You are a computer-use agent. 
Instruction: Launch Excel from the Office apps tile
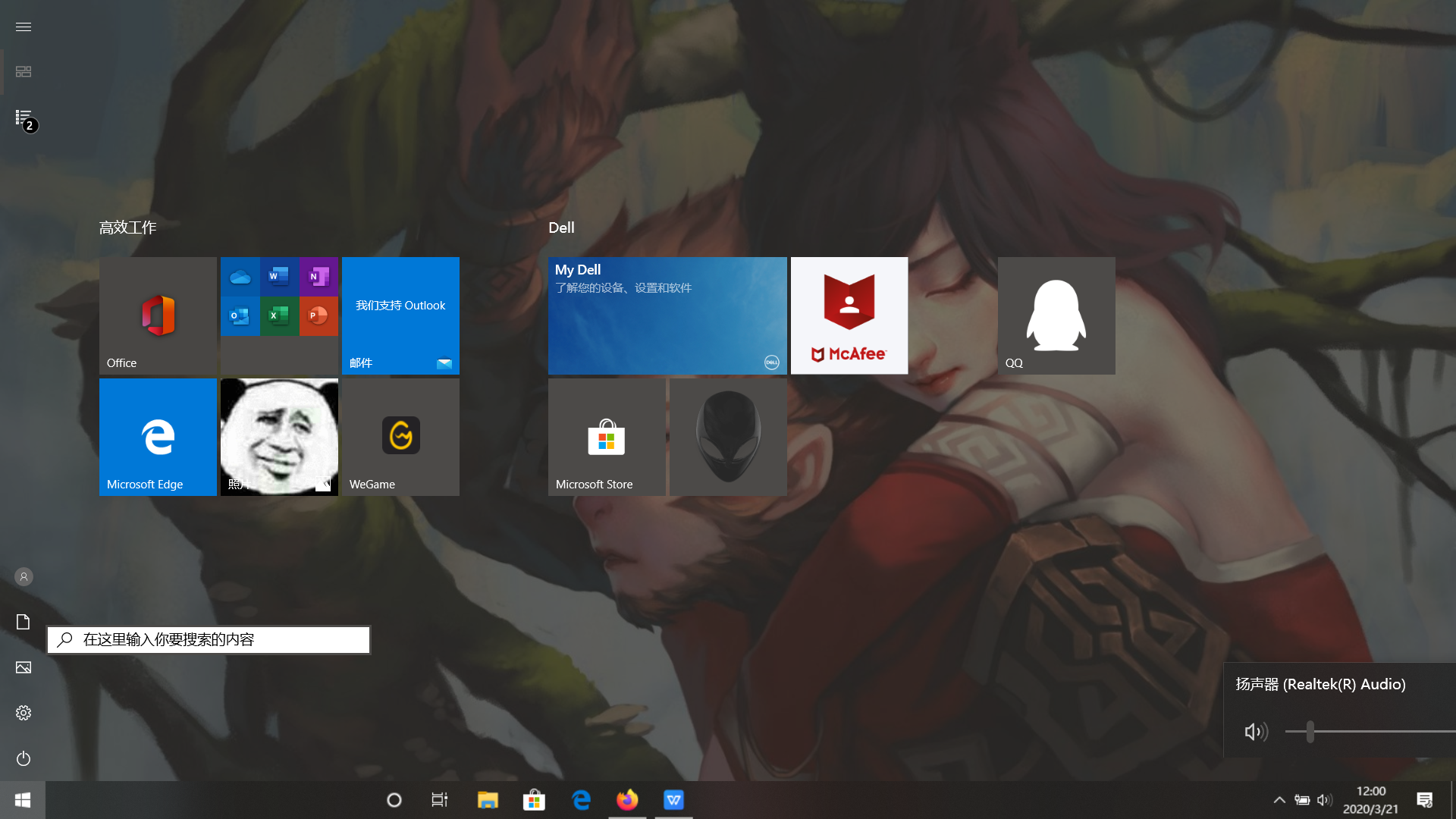279,316
